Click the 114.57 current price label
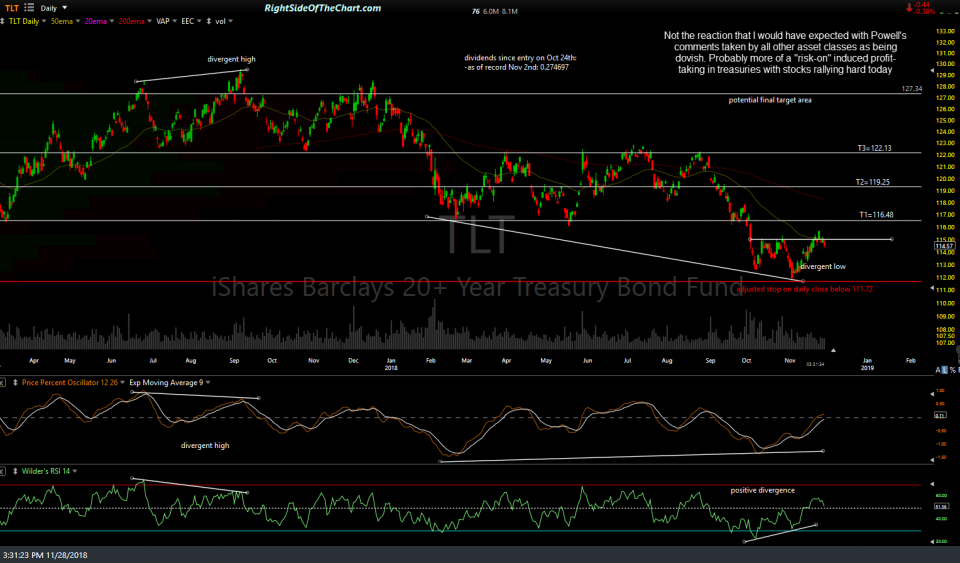 [x=944, y=246]
